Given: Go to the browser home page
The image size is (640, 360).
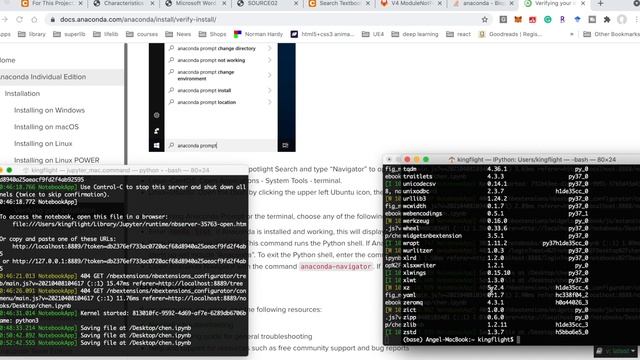Looking at the screenshot, I should (x=34, y=19).
